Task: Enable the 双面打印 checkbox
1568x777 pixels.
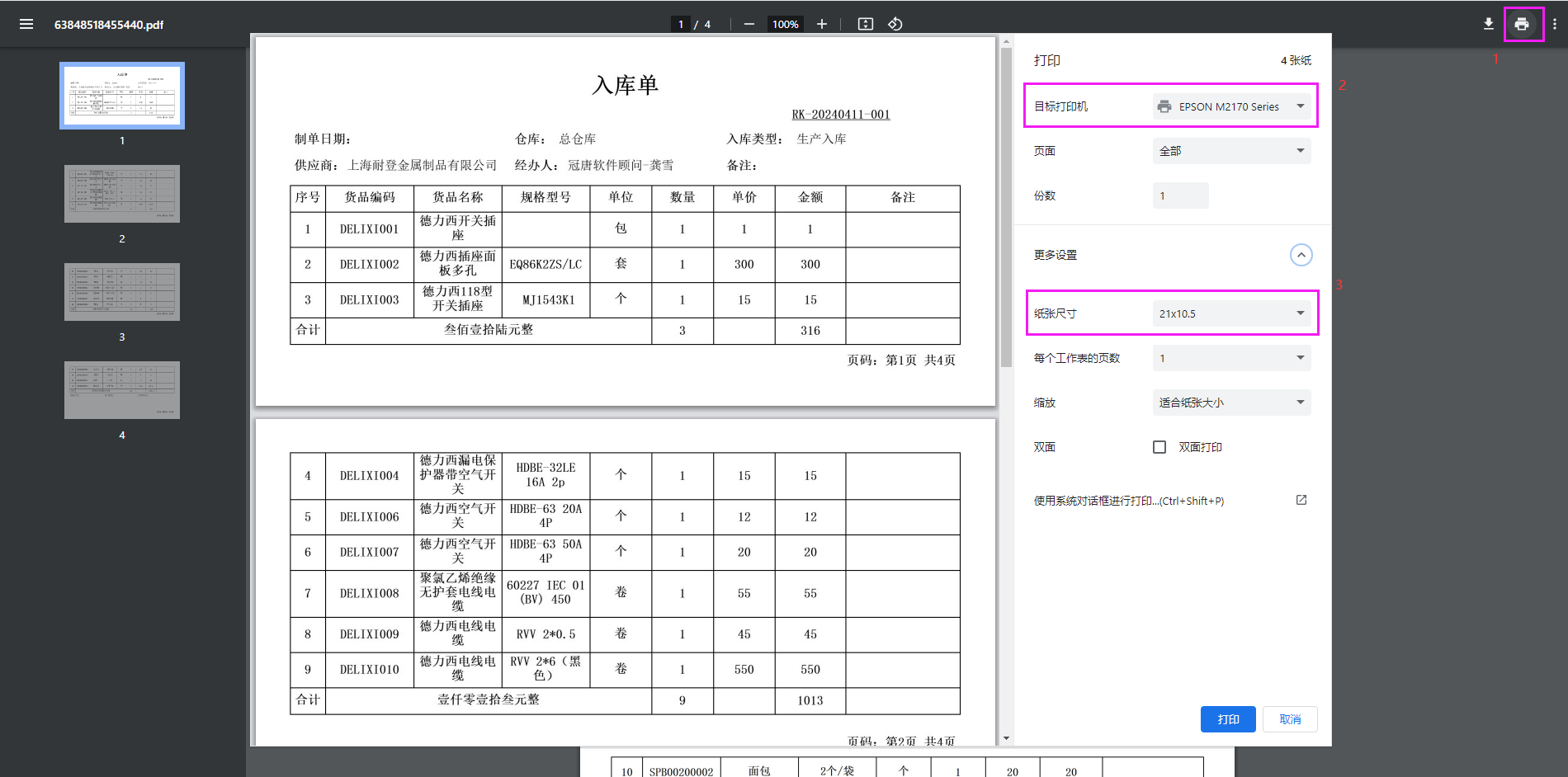Action: 1159,447
